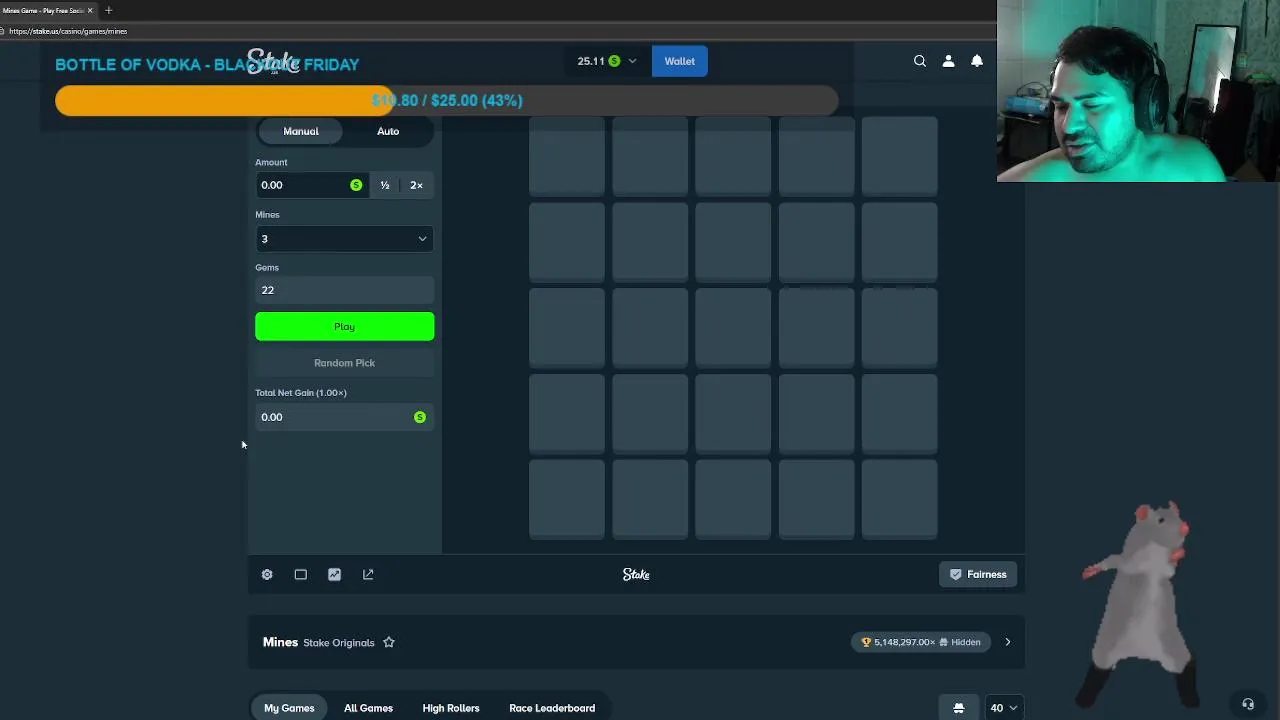Image resolution: width=1280 pixels, height=720 pixels.
Task: Expand the balance currency dropdown
Action: click(632, 61)
